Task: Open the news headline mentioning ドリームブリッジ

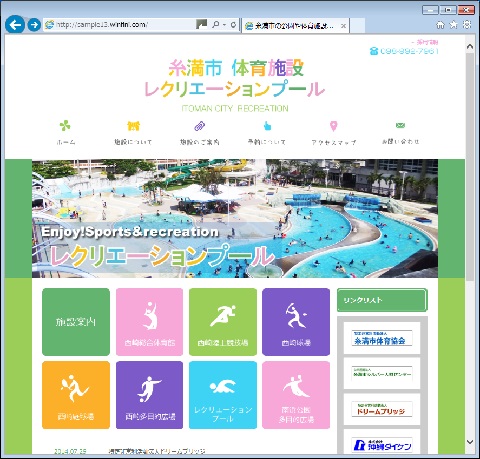Action: [x=157, y=451]
